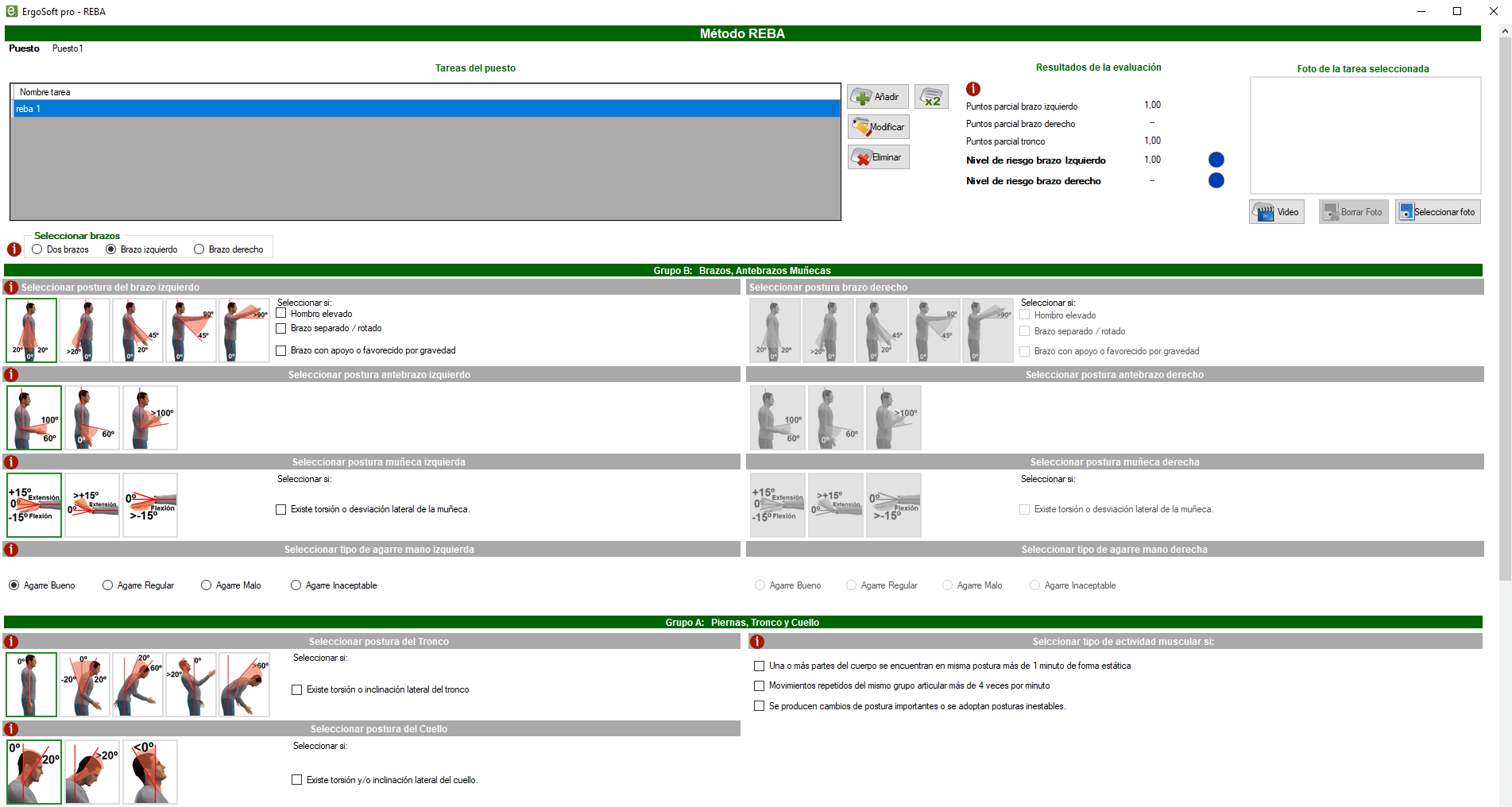Click the Eliminar button
The width and height of the screenshot is (1512, 807).
(878, 157)
